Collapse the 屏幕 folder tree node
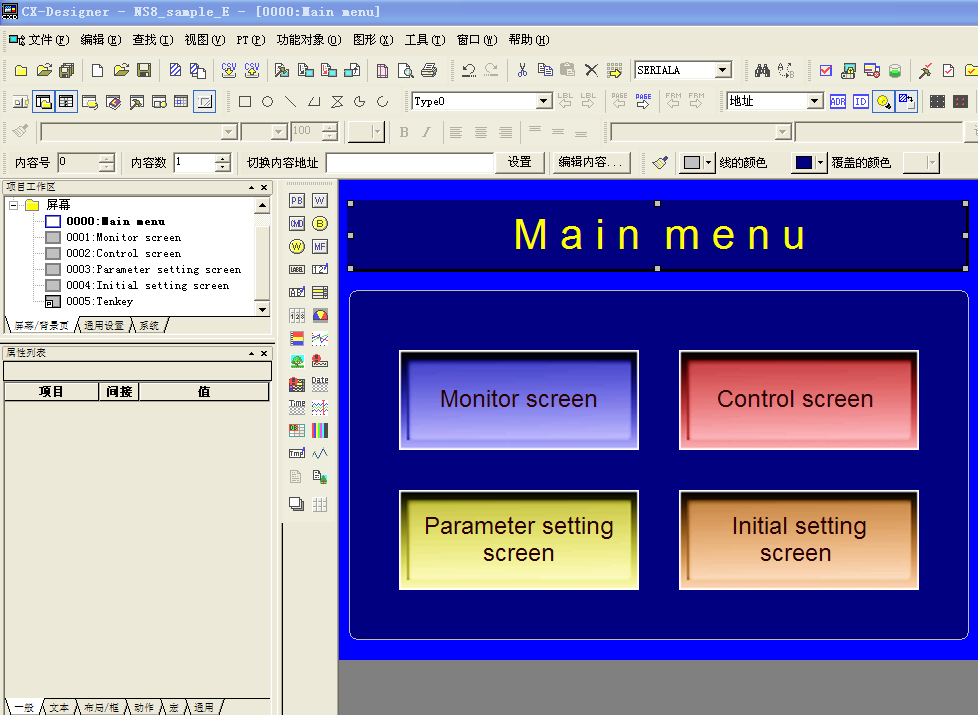Viewport: 978px width, 715px height. click(x=14, y=205)
